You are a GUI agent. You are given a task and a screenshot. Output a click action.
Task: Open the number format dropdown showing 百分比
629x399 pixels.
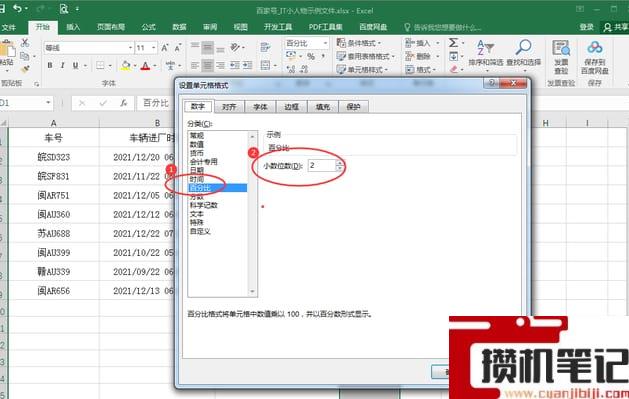325,43
